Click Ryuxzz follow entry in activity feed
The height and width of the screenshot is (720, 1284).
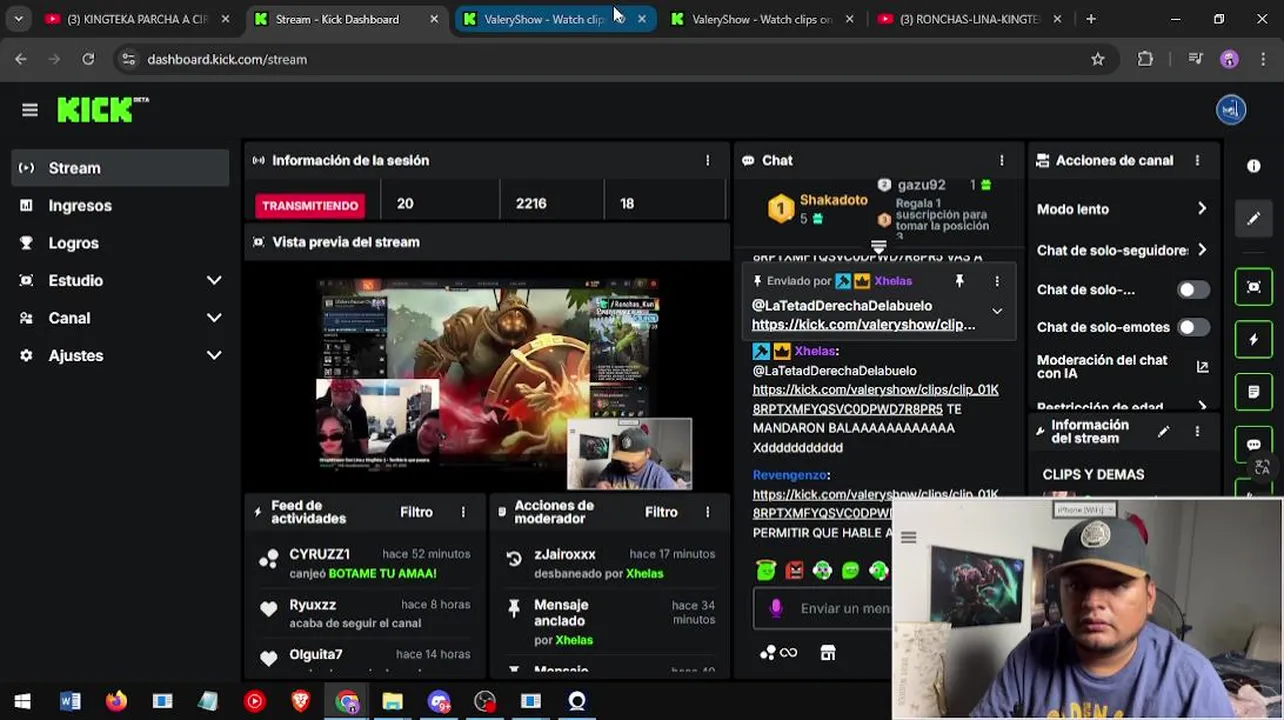click(x=365, y=613)
